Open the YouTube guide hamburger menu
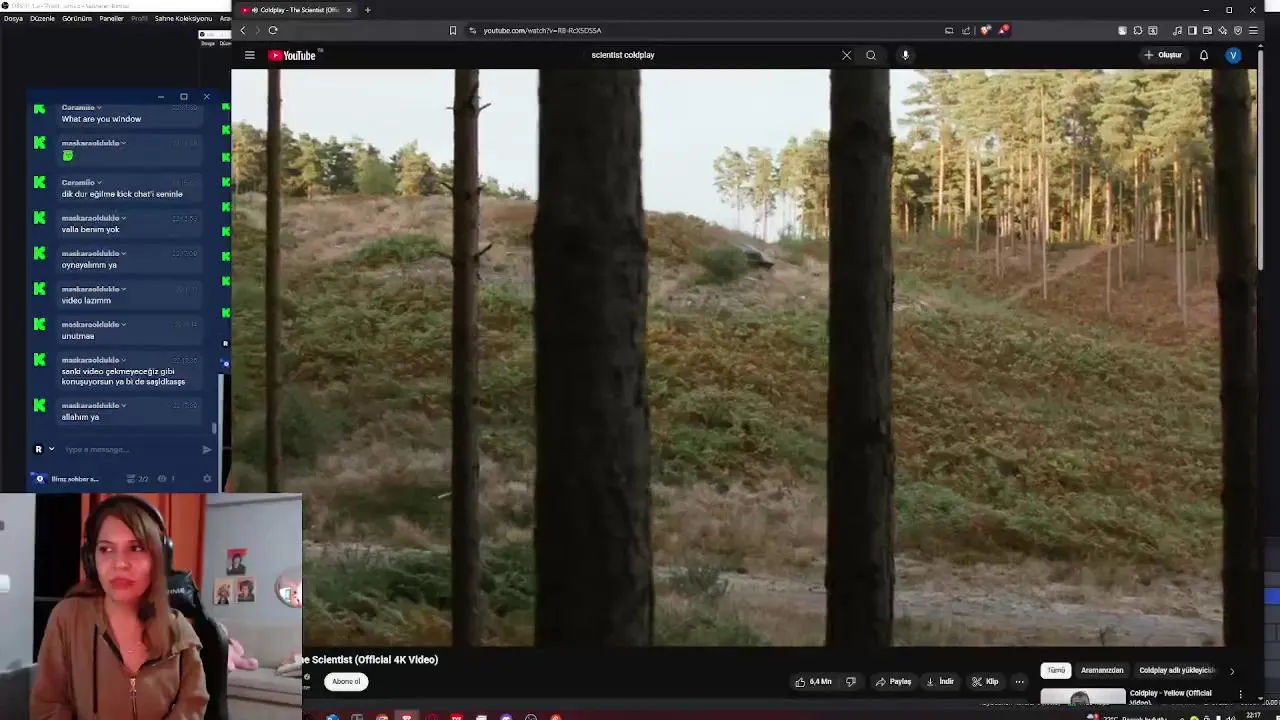This screenshot has width=1280, height=720. click(x=250, y=55)
